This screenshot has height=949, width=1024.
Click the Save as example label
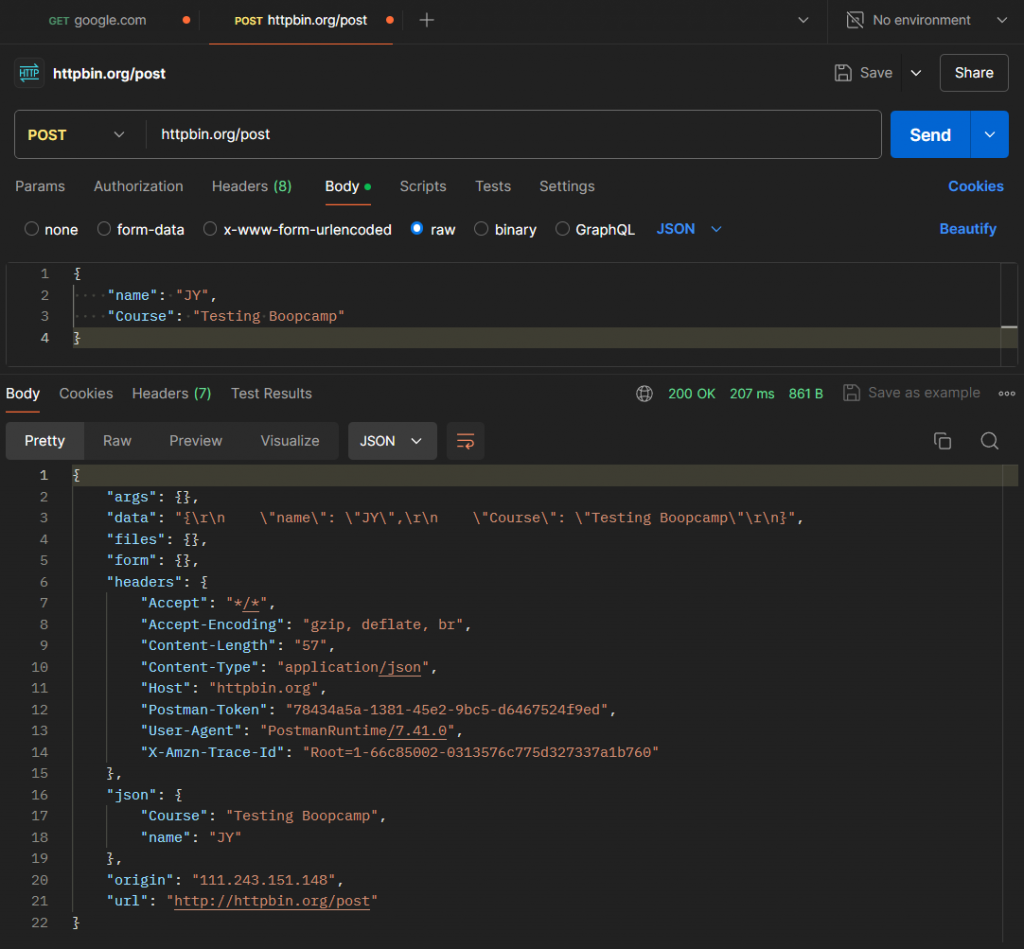coord(923,393)
